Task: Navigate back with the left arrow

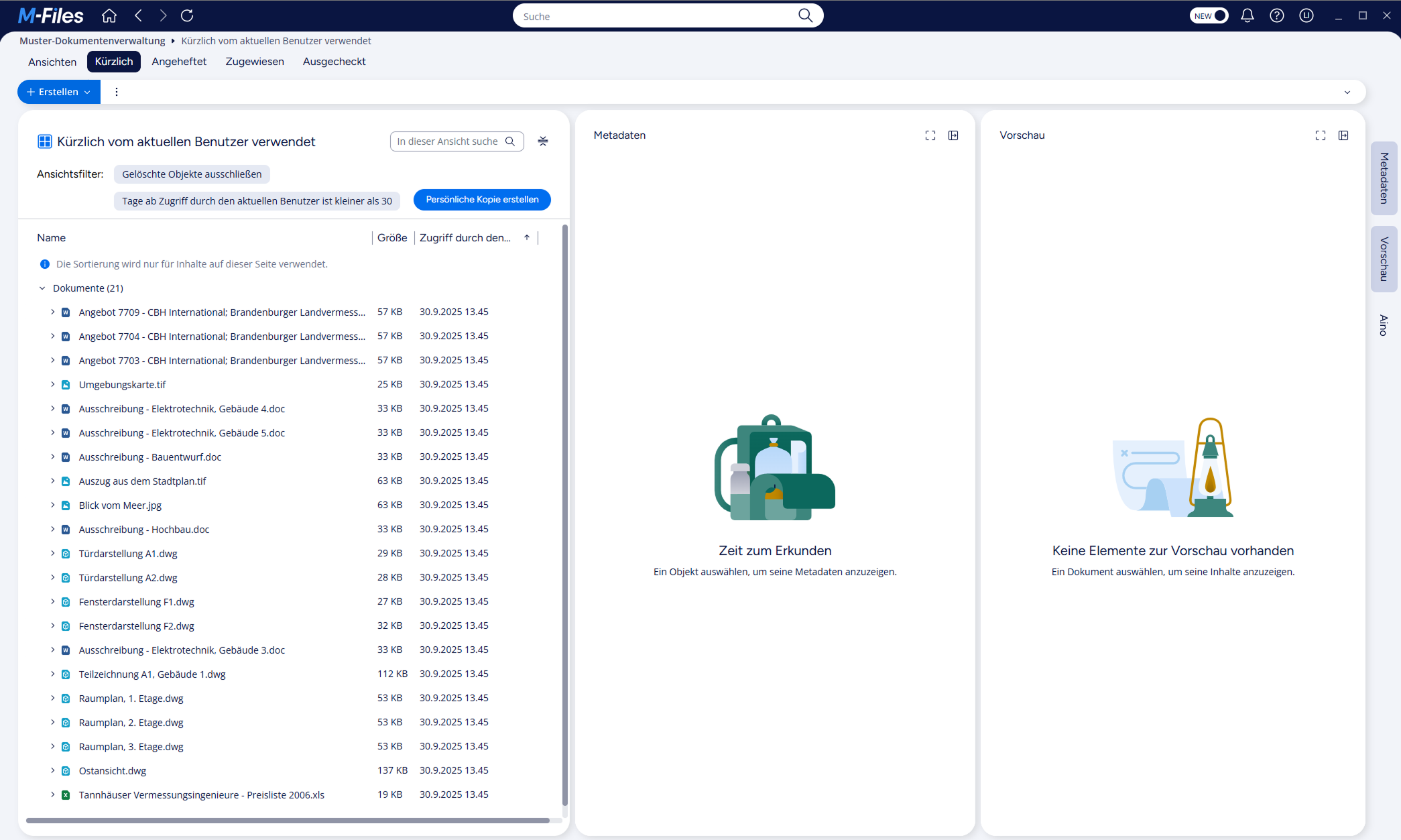Action: (139, 15)
